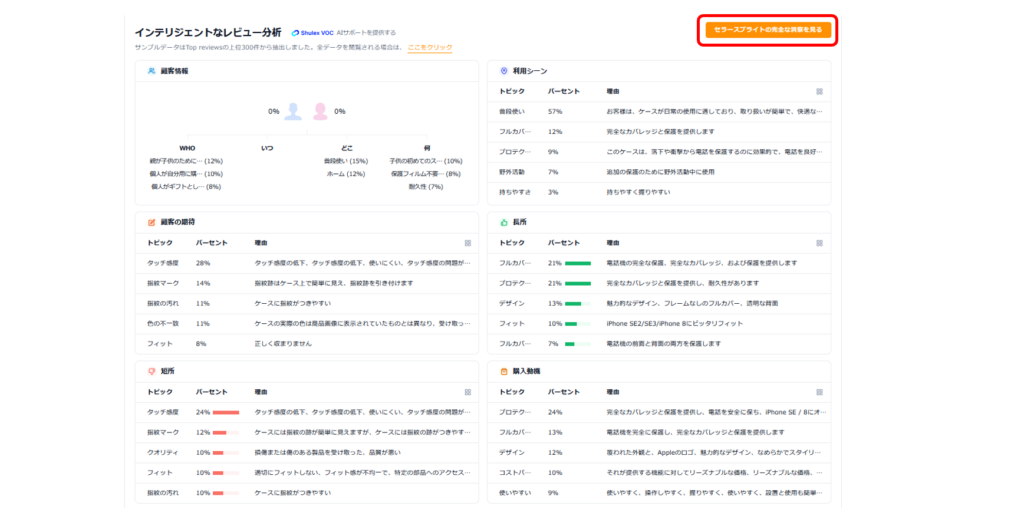Select the 普段使い 57% row in 利用シーン
The image size is (1024, 525).
[x=660, y=111]
